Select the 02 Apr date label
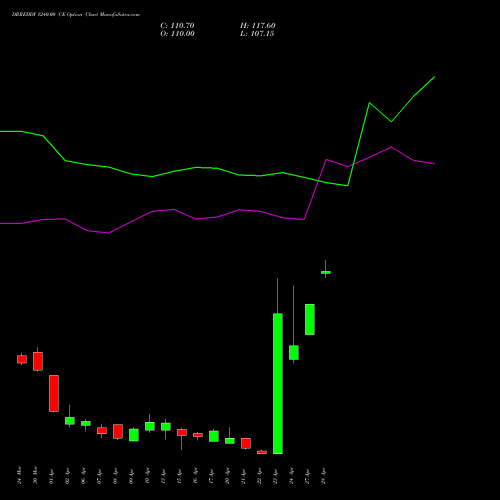The image size is (500, 500). (67, 476)
